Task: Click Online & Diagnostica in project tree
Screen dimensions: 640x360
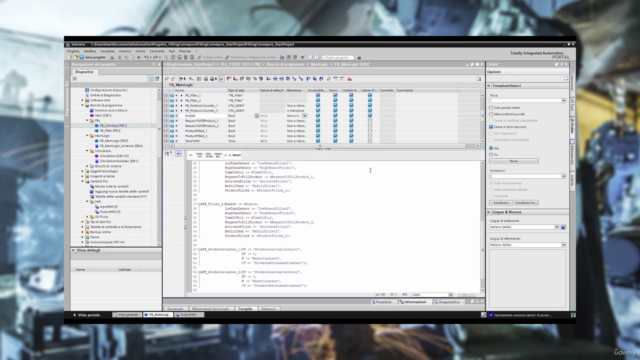Action: coord(105,95)
